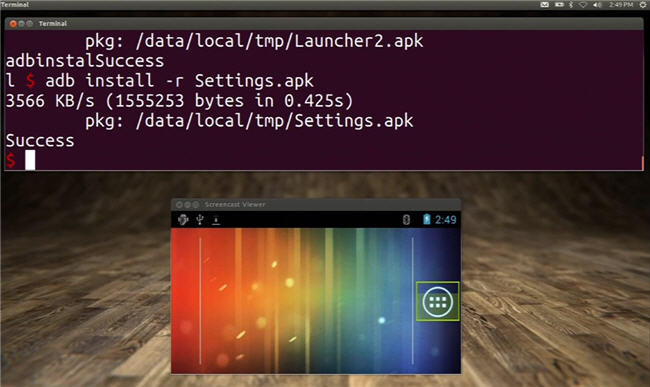Click the Terminal window title text

tap(53, 24)
